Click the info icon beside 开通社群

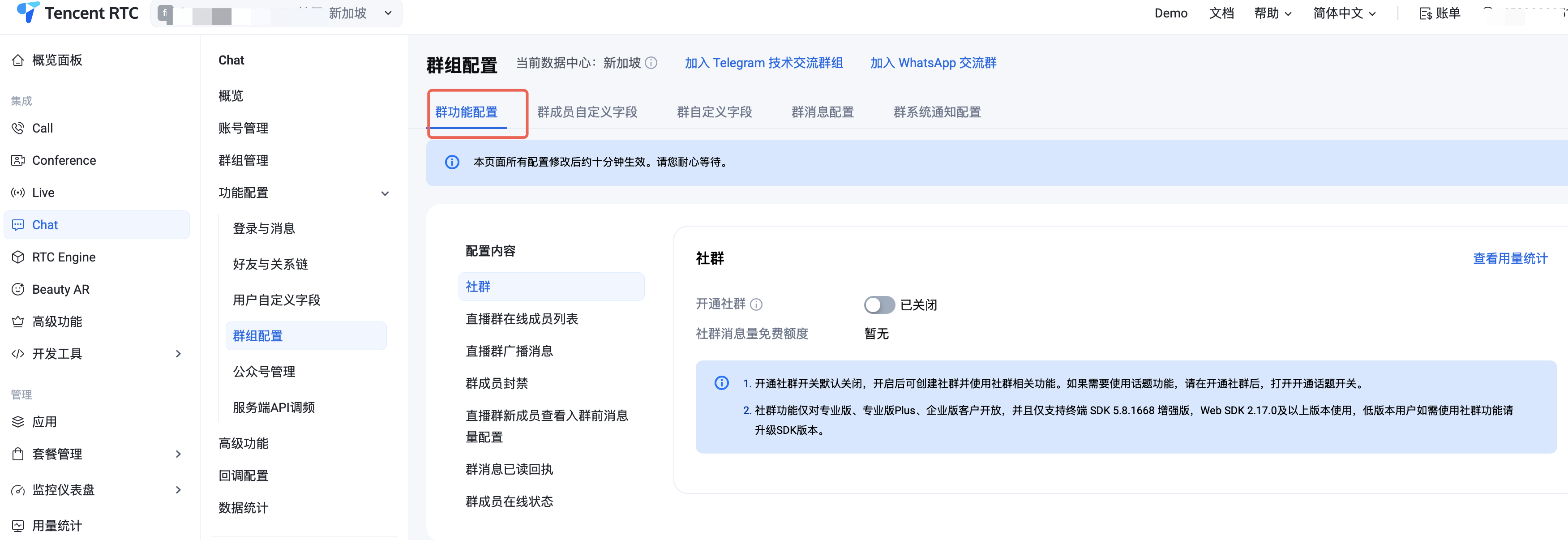[756, 304]
